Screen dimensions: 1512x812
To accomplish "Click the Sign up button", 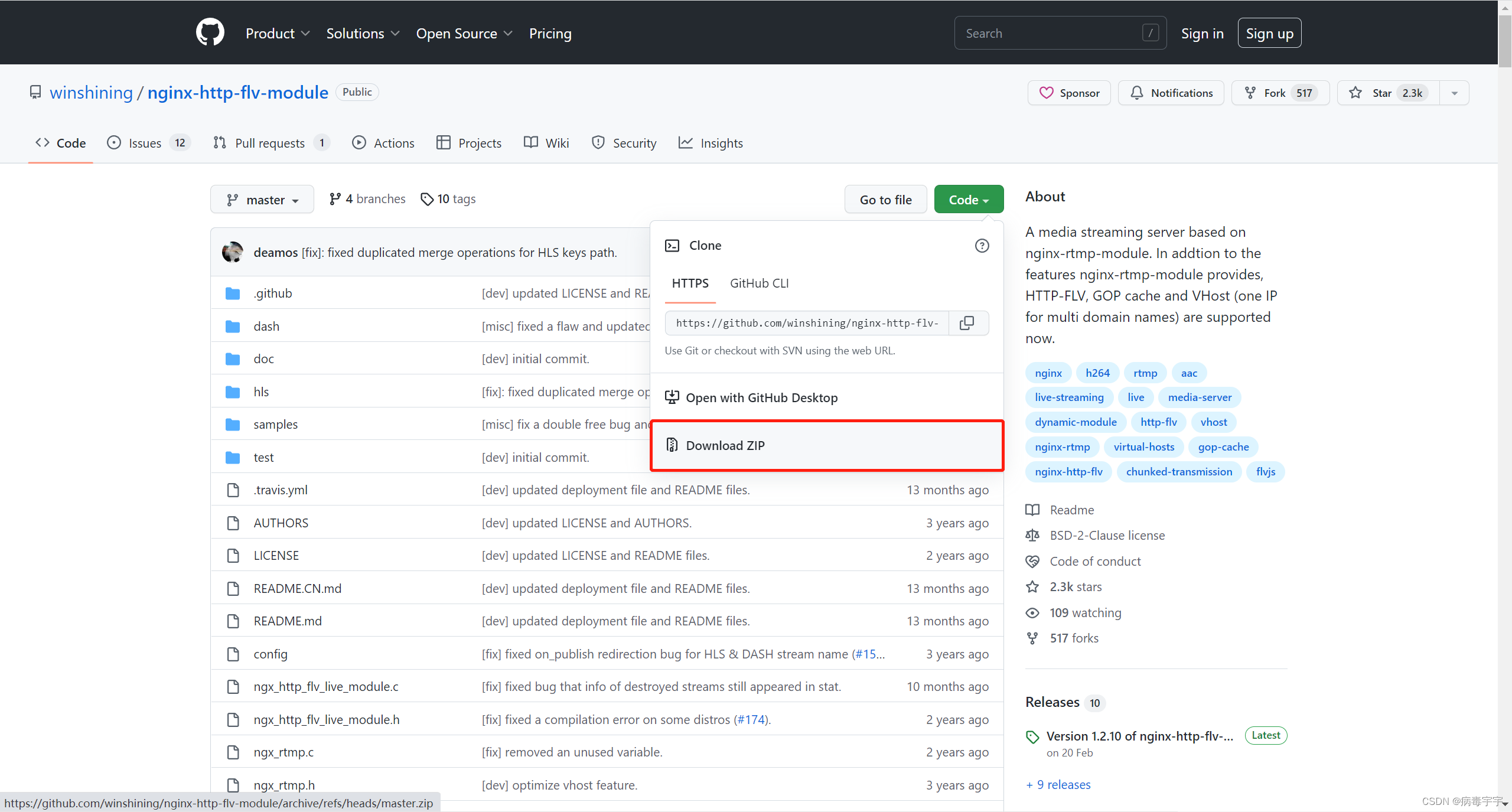I will [x=1269, y=34].
